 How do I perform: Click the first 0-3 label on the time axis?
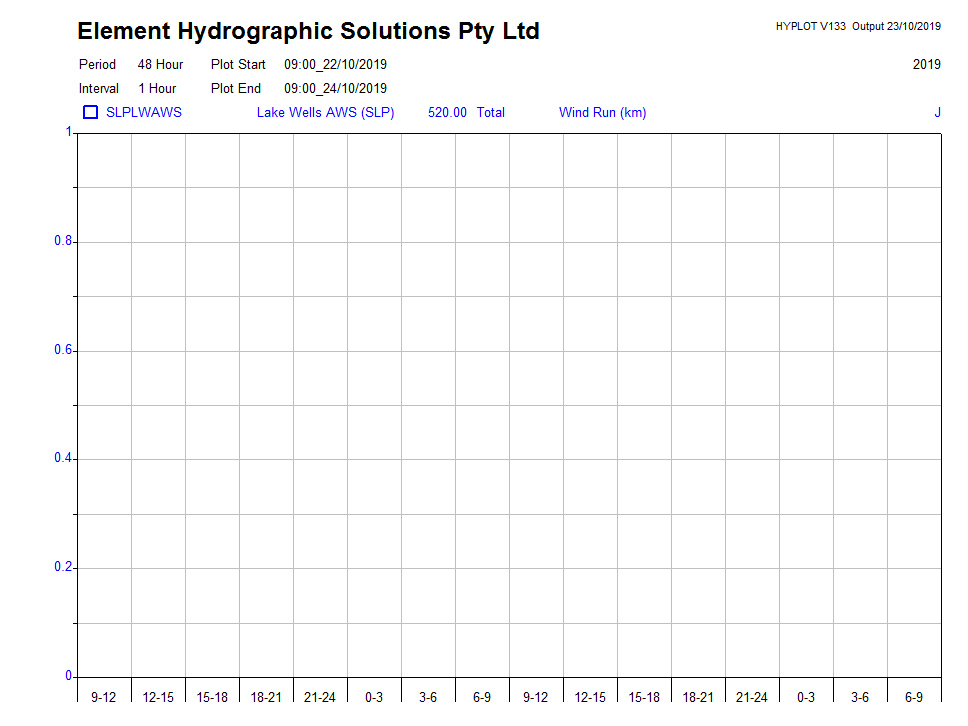coord(374,697)
